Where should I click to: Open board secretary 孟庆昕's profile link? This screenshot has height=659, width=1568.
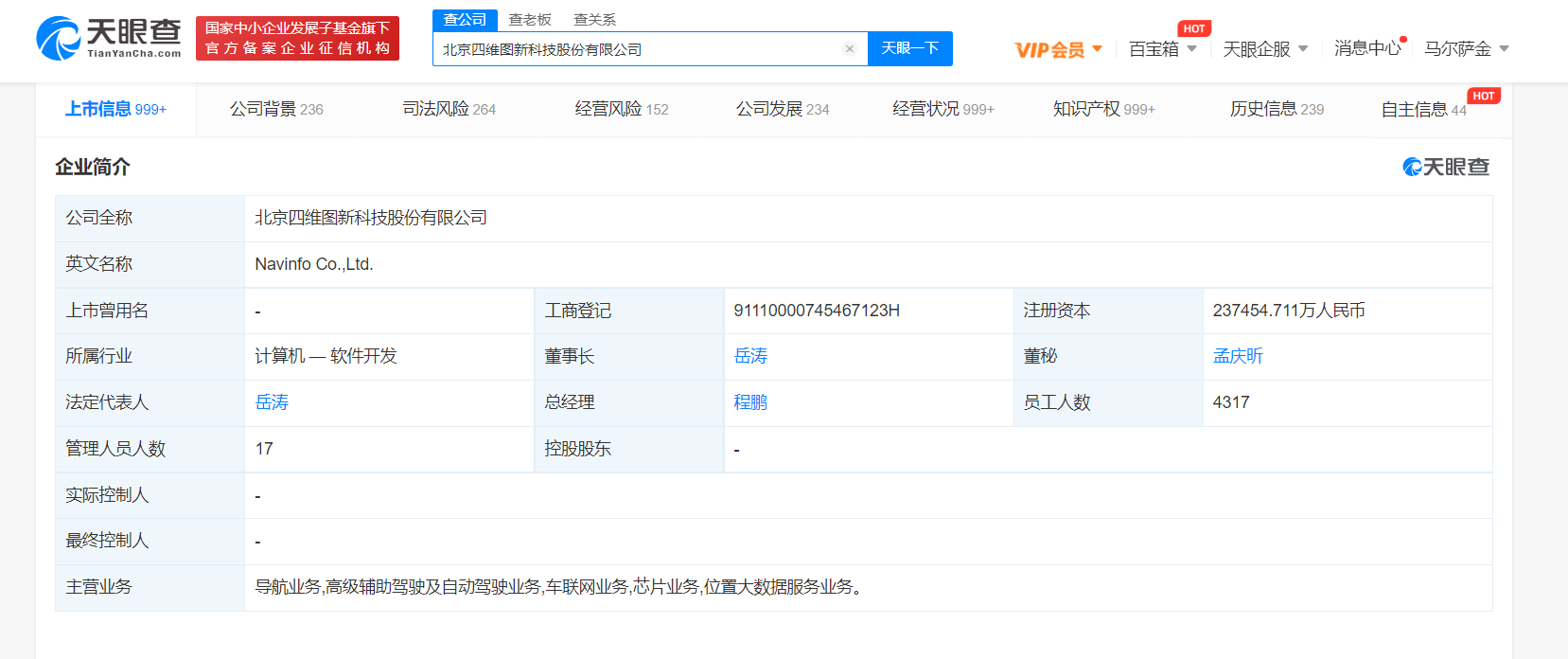click(x=1238, y=356)
